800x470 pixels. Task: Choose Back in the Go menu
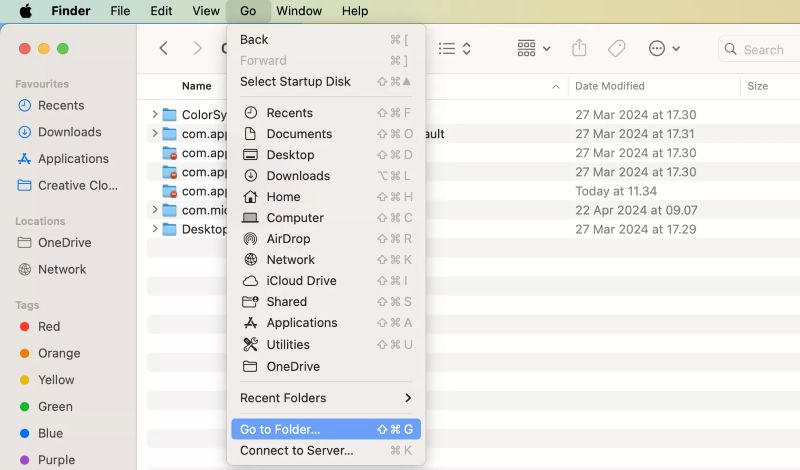tap(326, 39)
